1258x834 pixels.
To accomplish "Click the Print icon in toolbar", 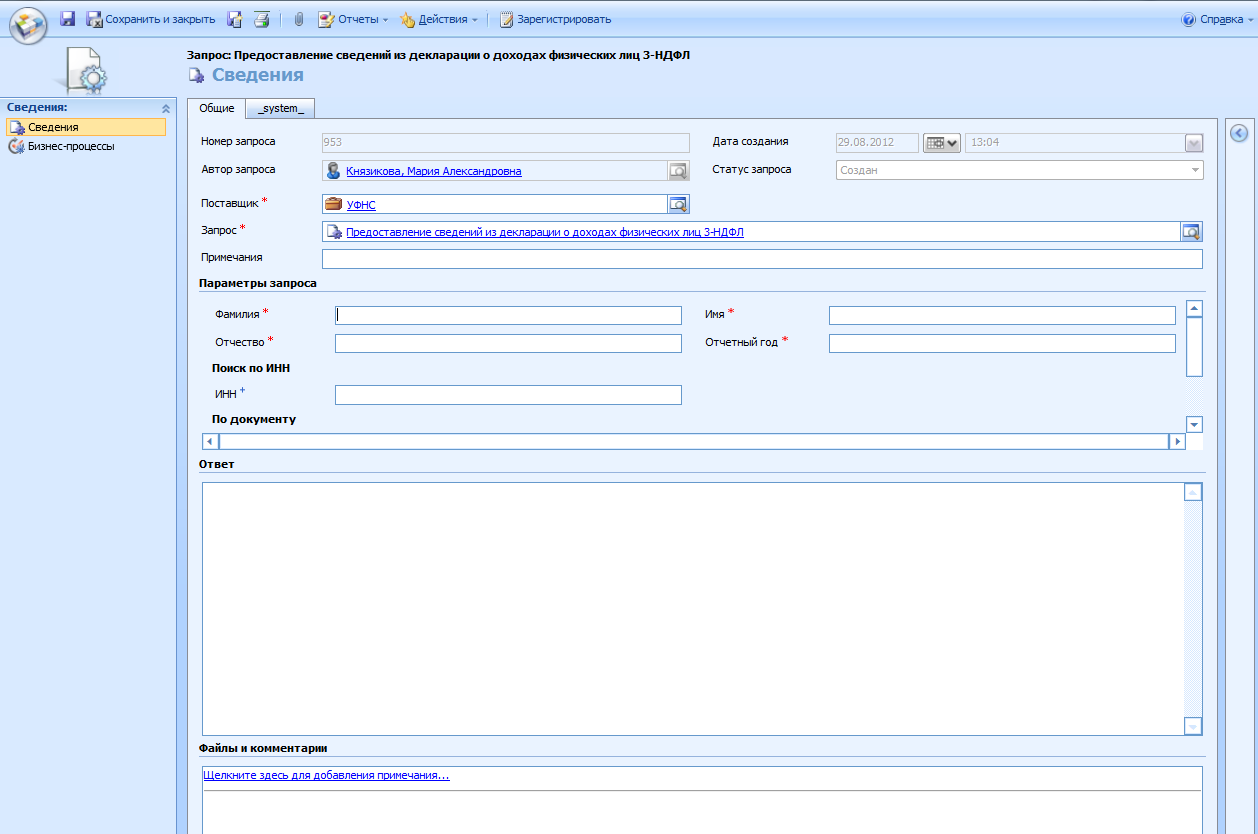I will click(x=261, y=19).
